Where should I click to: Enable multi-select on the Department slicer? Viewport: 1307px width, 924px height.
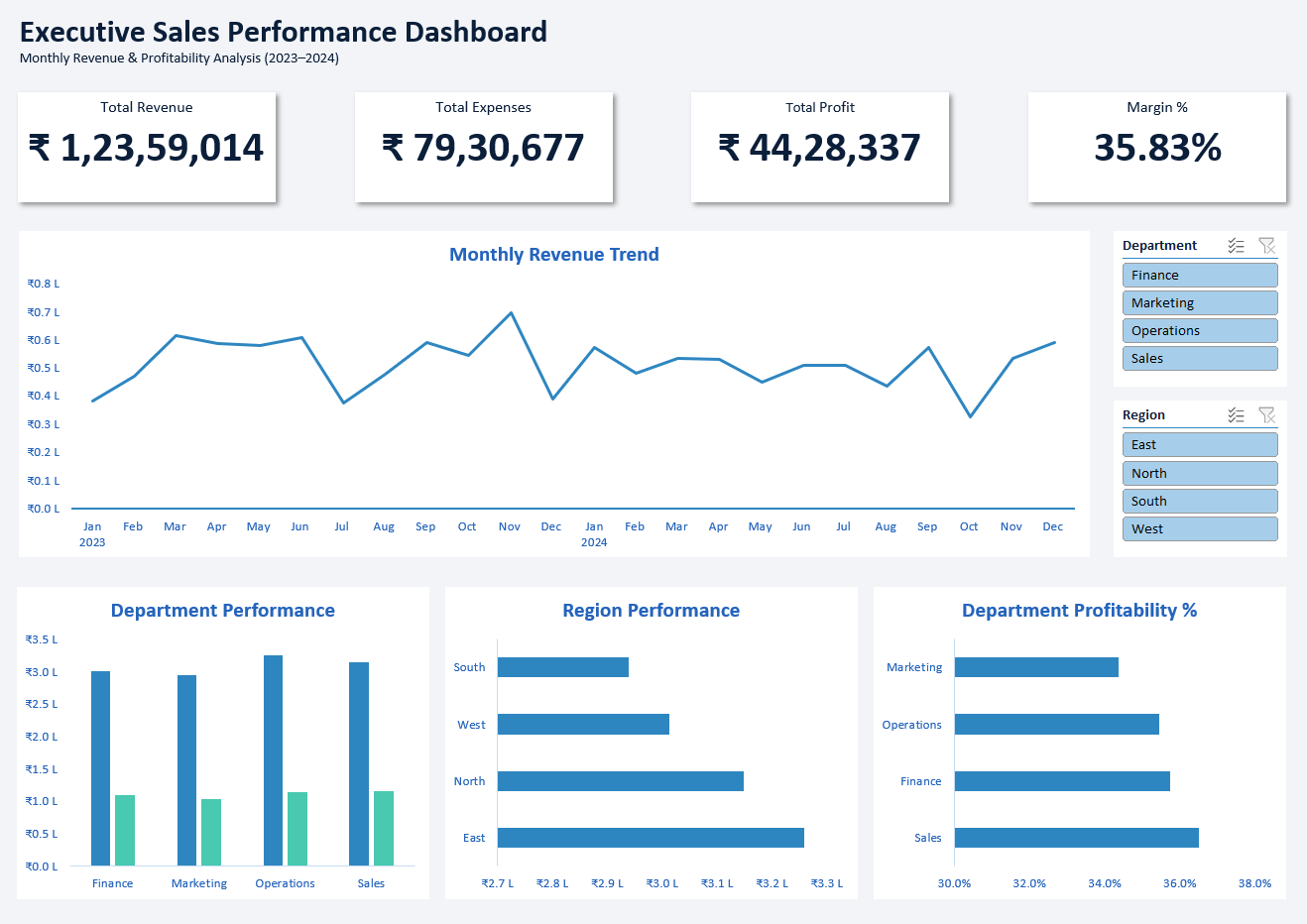click(1236, 245)
